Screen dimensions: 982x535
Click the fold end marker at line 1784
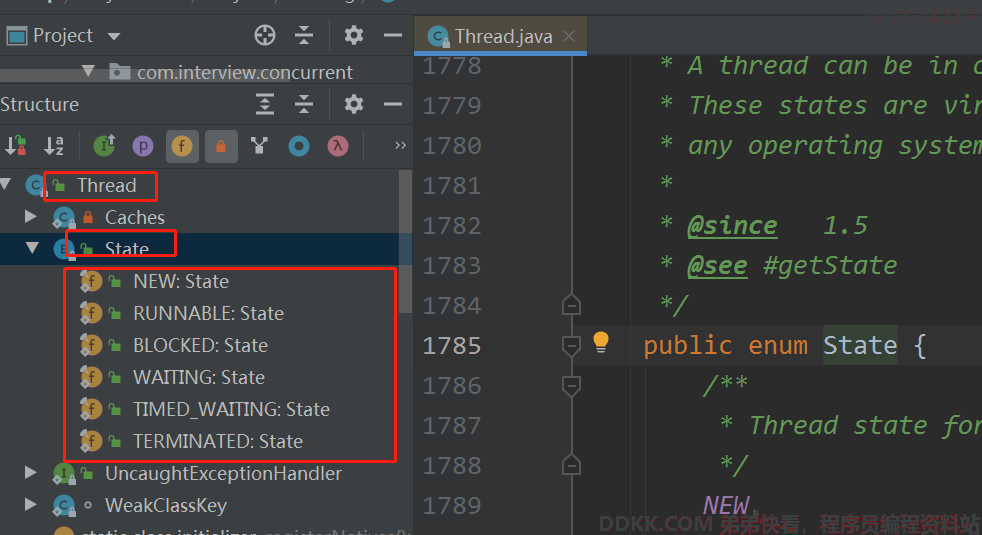click(x=571, y=305)
